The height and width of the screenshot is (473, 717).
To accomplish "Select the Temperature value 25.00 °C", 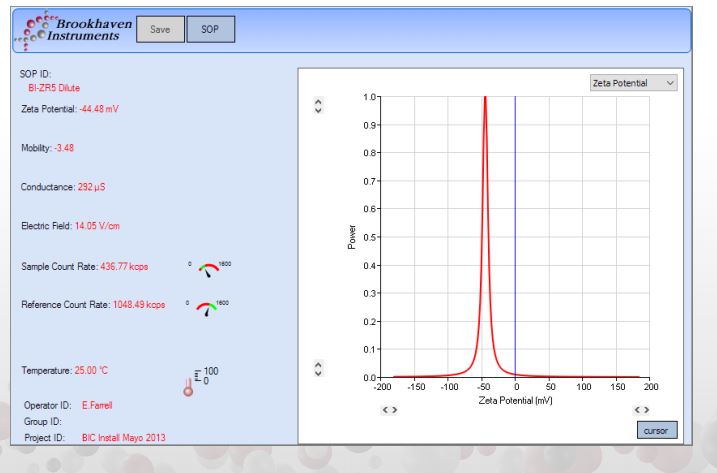I will [x=91, y=370].
